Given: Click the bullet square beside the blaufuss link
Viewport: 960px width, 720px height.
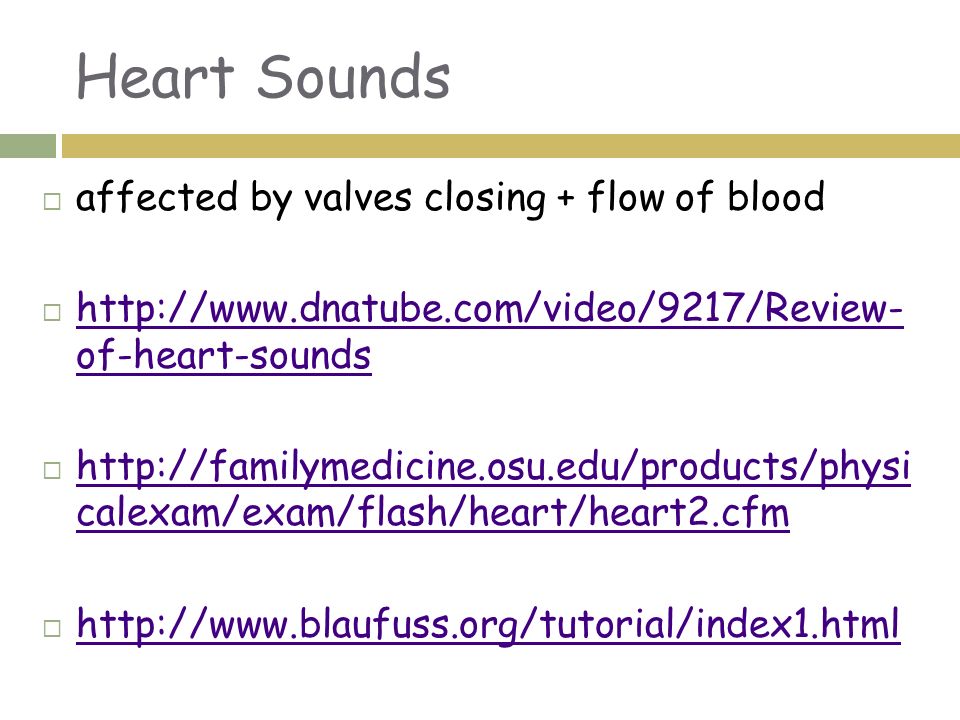Looking at the screenshot, I should [52, 628].
